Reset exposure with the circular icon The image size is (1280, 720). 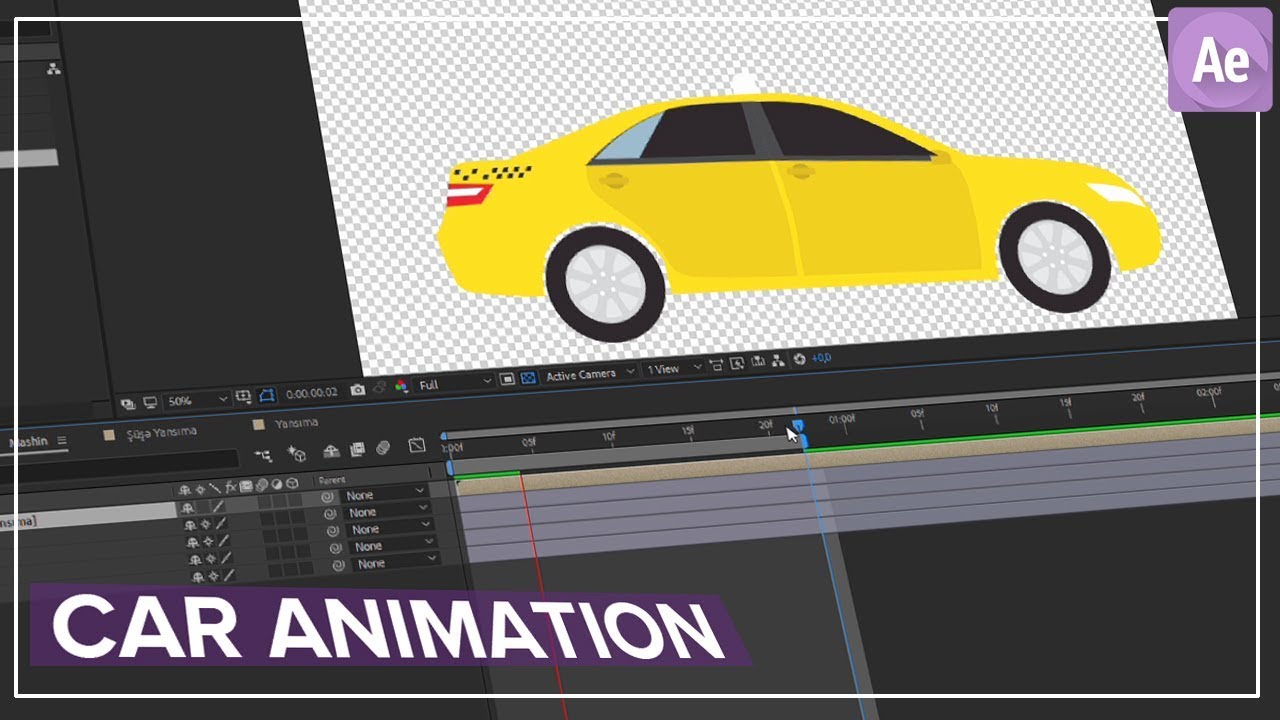(x=799, y=358)
